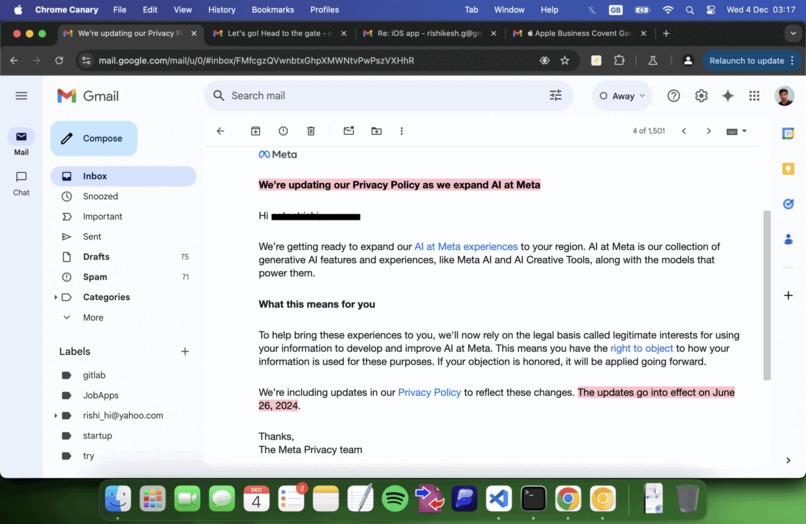
Task: Archive this email
Action: (255, 131)
